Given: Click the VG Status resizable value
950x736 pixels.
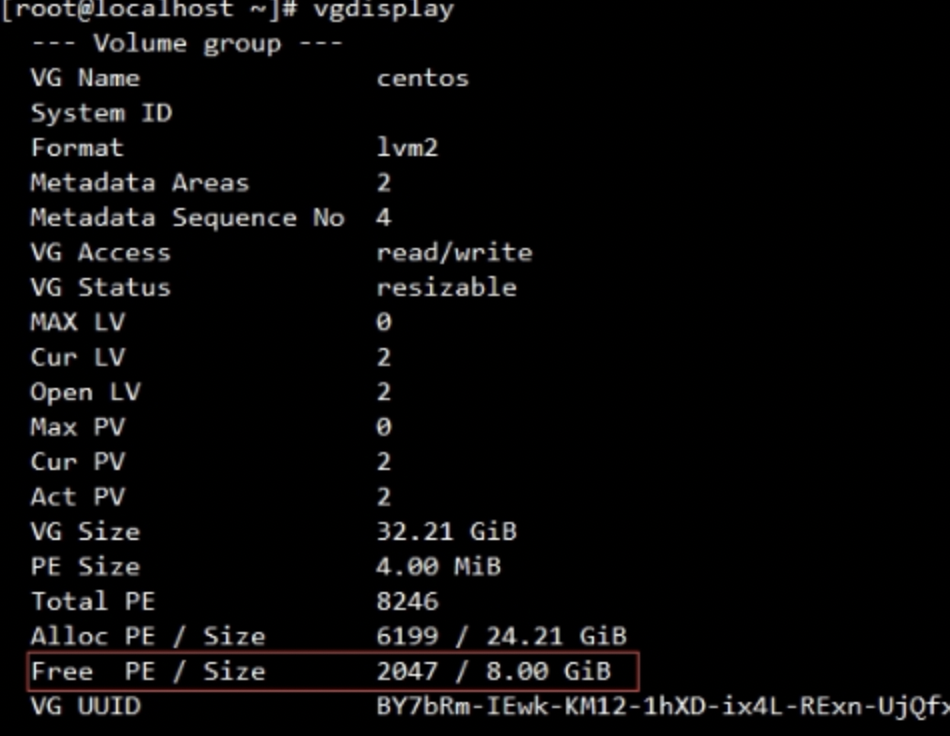Looking at the screenshot, I should pos(447,287).
